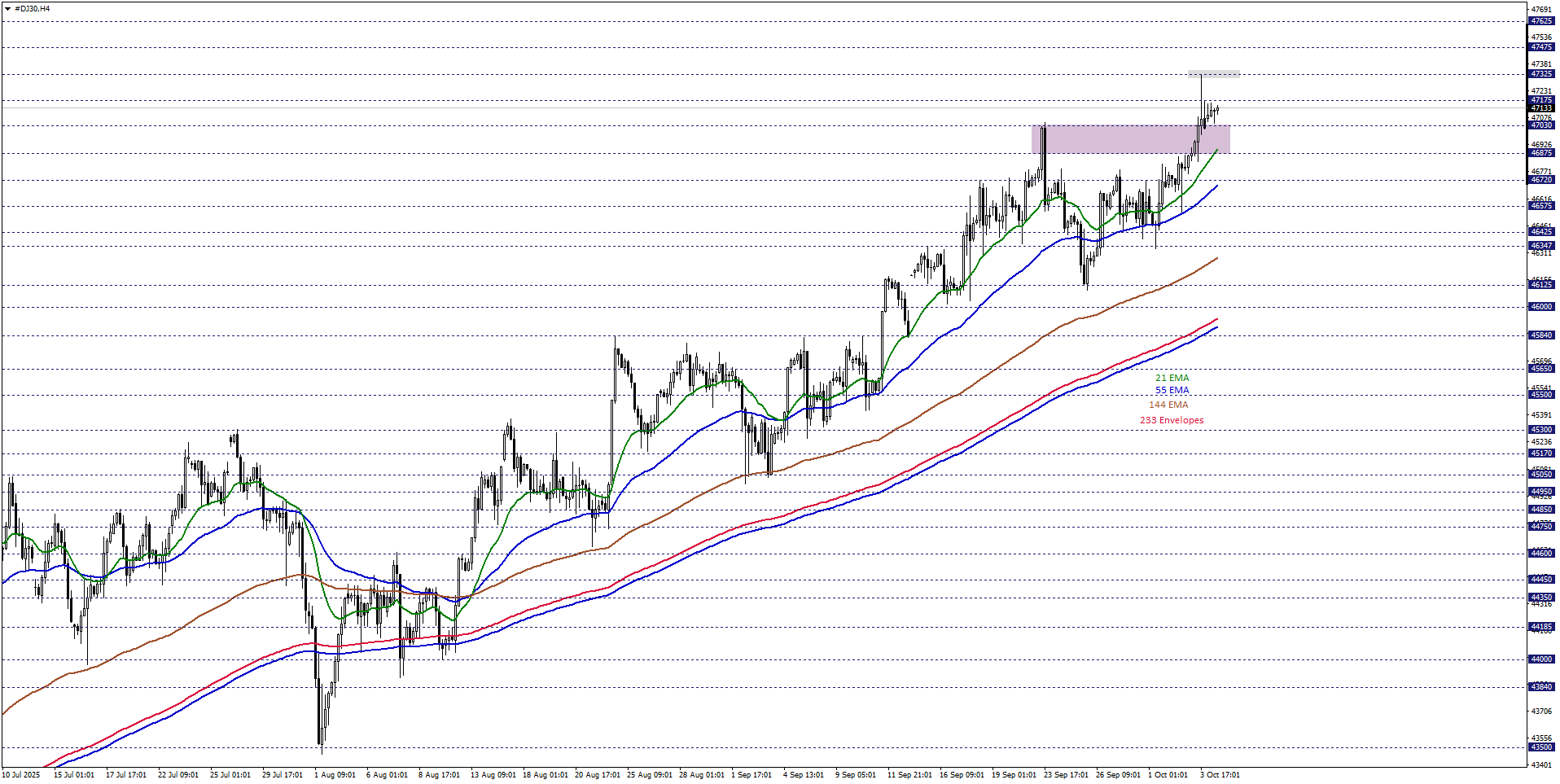The width and height of the screenshot is (1560, 784).
Task: Click the 55 EMA legend label
Action: [1172, 391]
